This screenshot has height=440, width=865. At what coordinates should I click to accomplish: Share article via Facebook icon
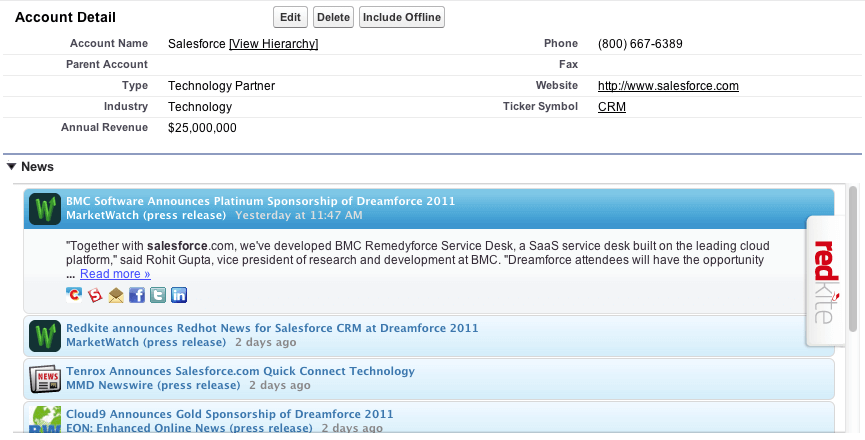click(x=137, y=295)
